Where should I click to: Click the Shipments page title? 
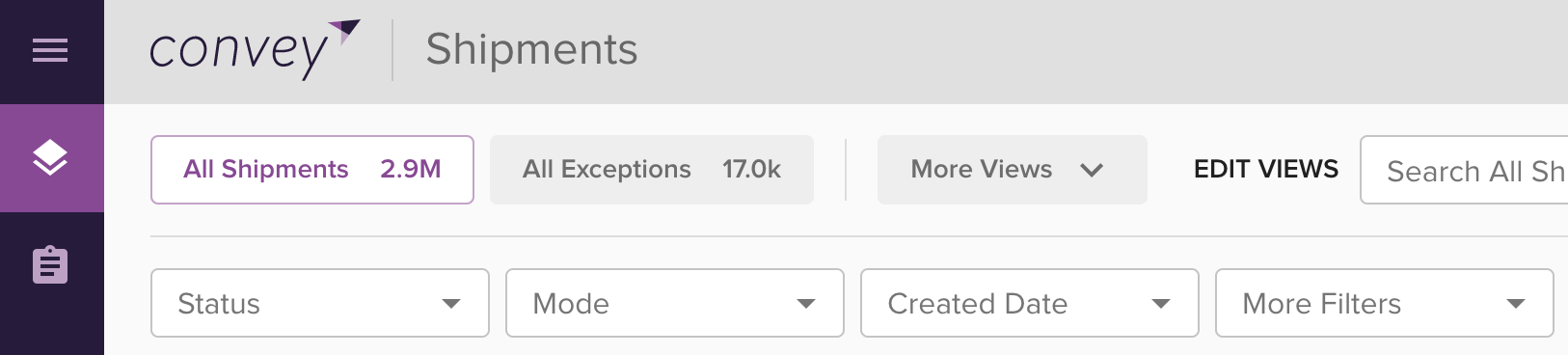[x=532, y=49]
